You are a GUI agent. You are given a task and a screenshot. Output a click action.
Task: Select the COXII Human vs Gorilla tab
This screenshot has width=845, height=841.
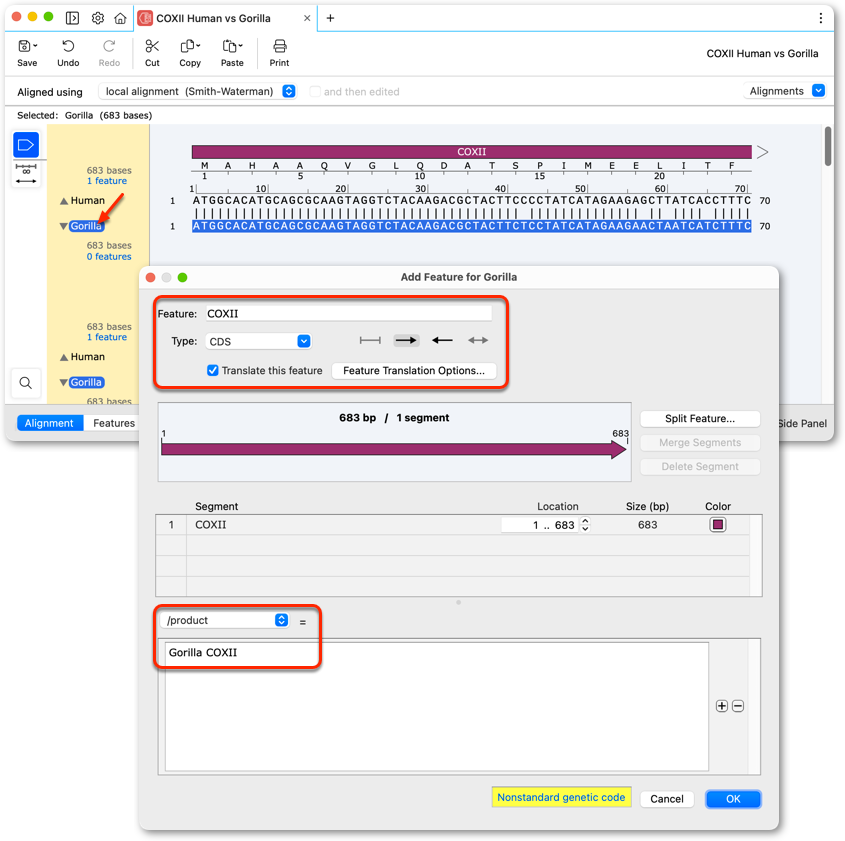pyautogui.click(x=225, y=18)
